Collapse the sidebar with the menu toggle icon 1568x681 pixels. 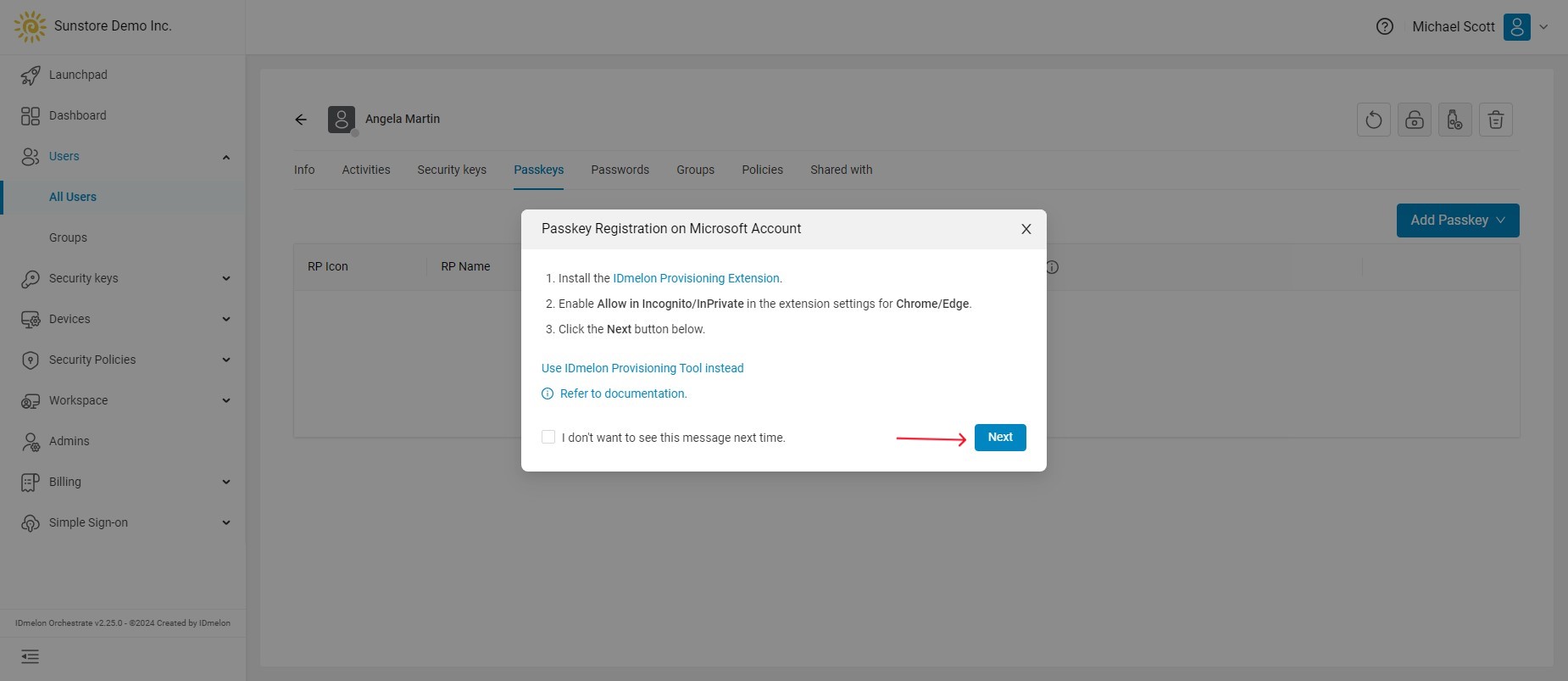(x=31, y=656)
